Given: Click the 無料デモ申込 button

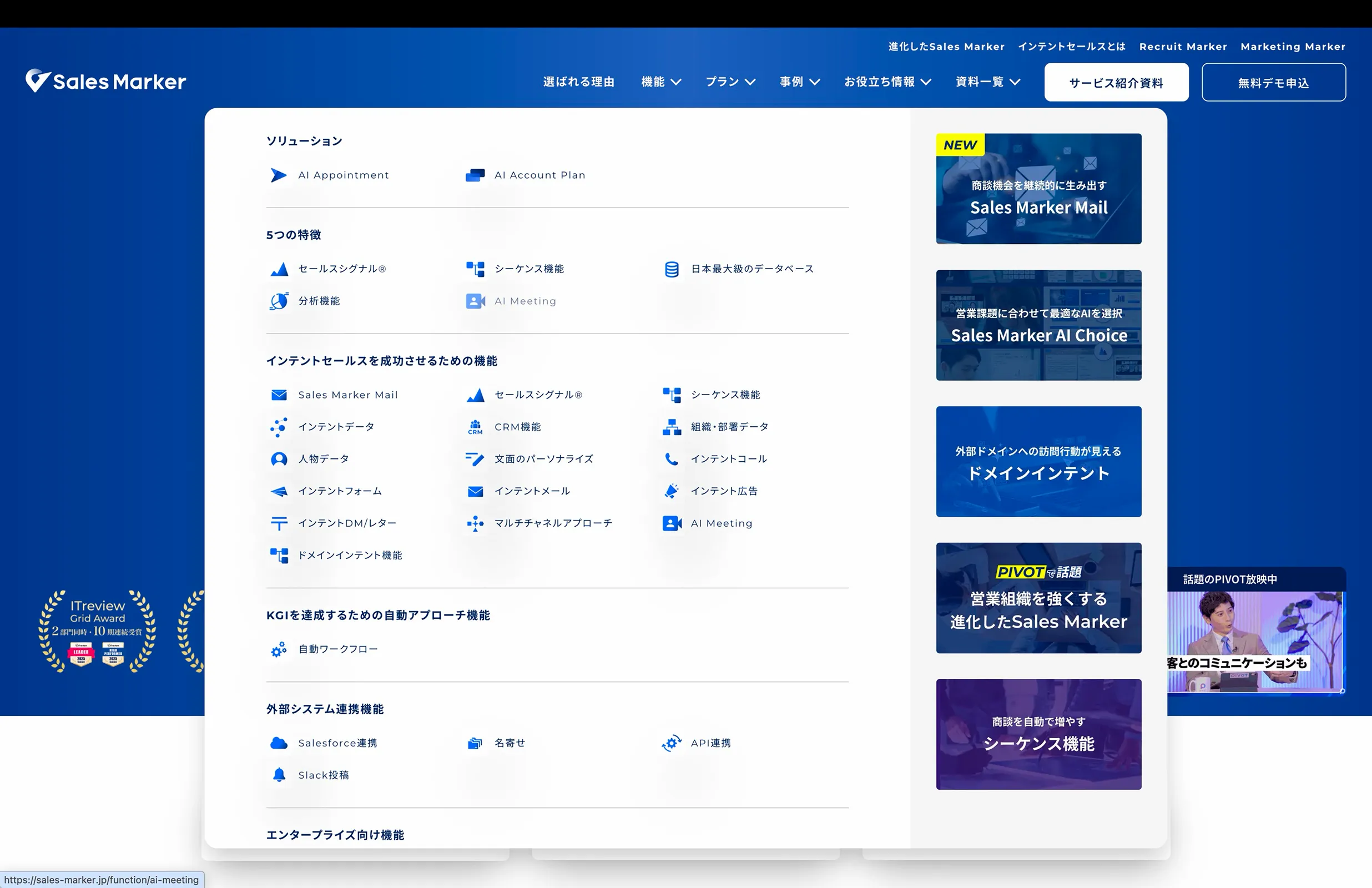Looking at the screenshot, I should click(1273, 83).
